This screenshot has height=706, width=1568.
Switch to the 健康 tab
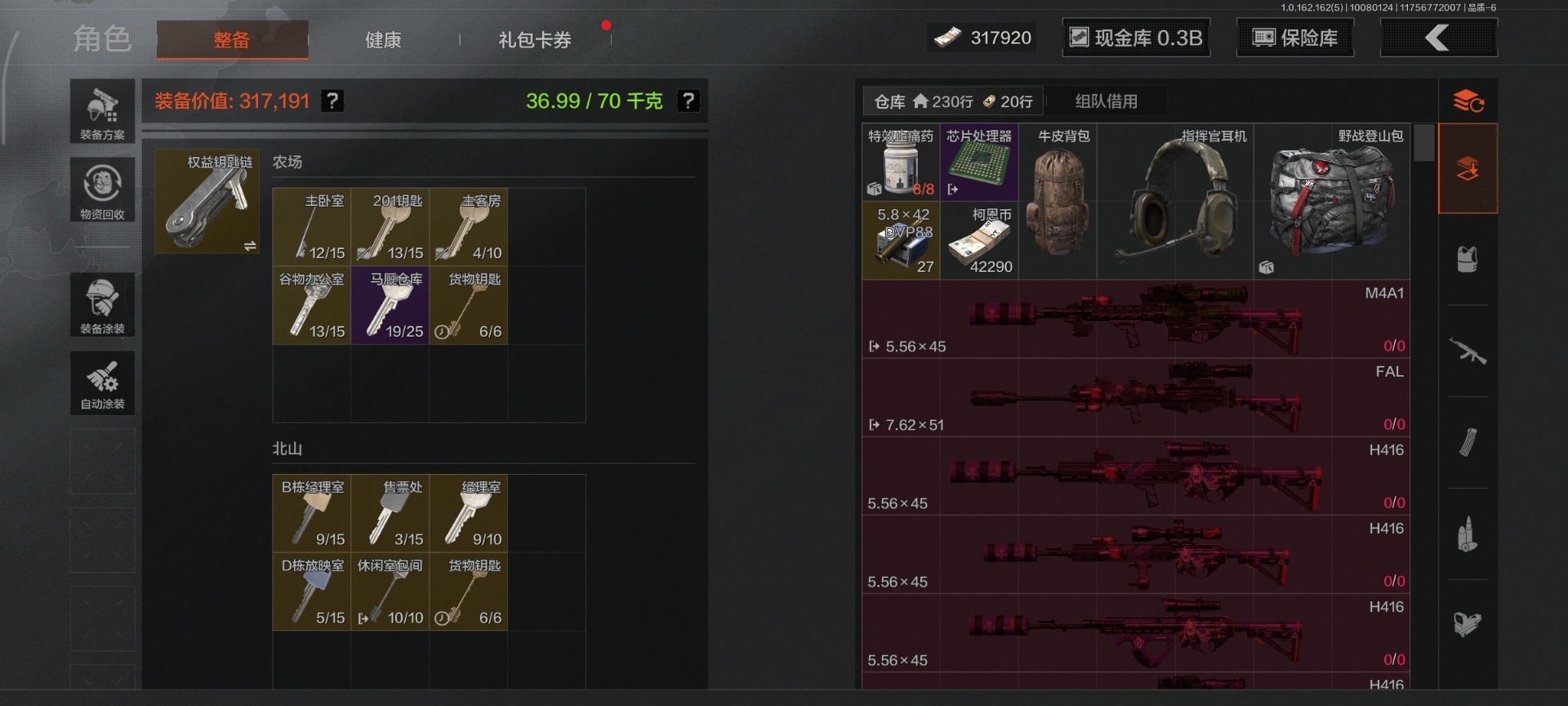(x=383, y=40)
